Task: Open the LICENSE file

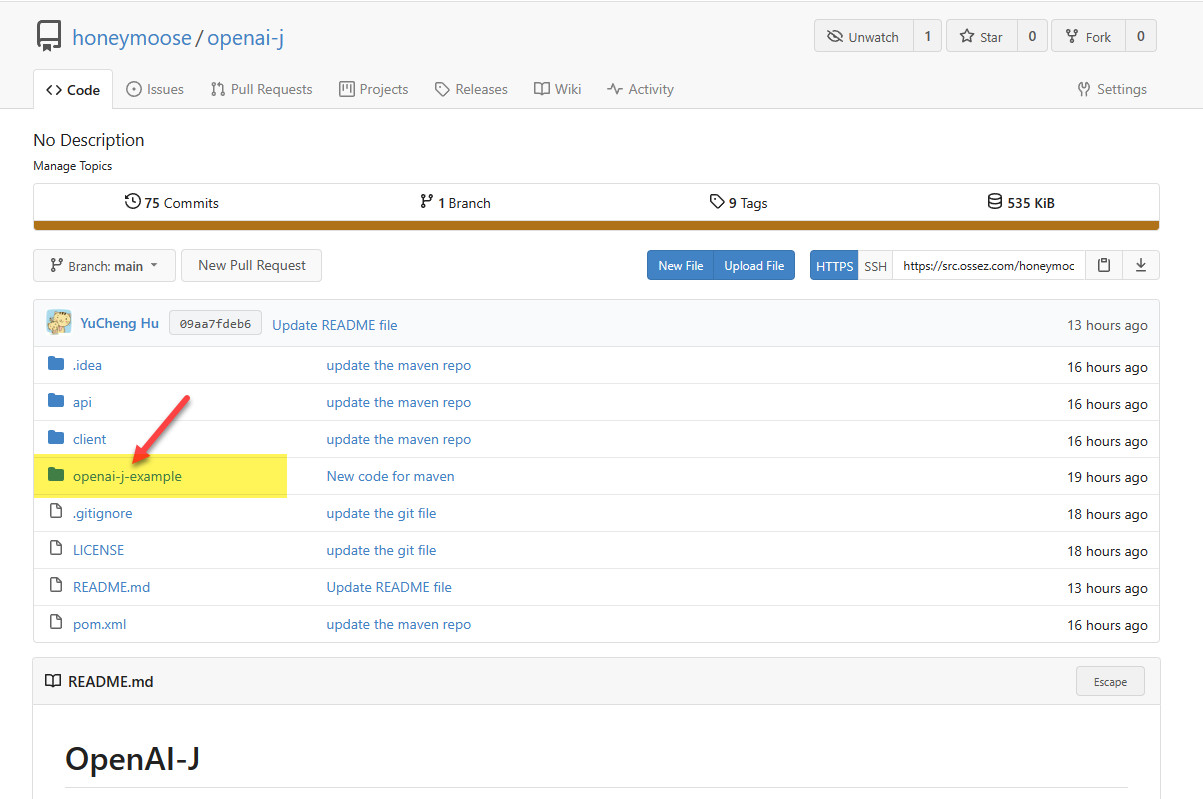Action: click(x=98, y=550)
